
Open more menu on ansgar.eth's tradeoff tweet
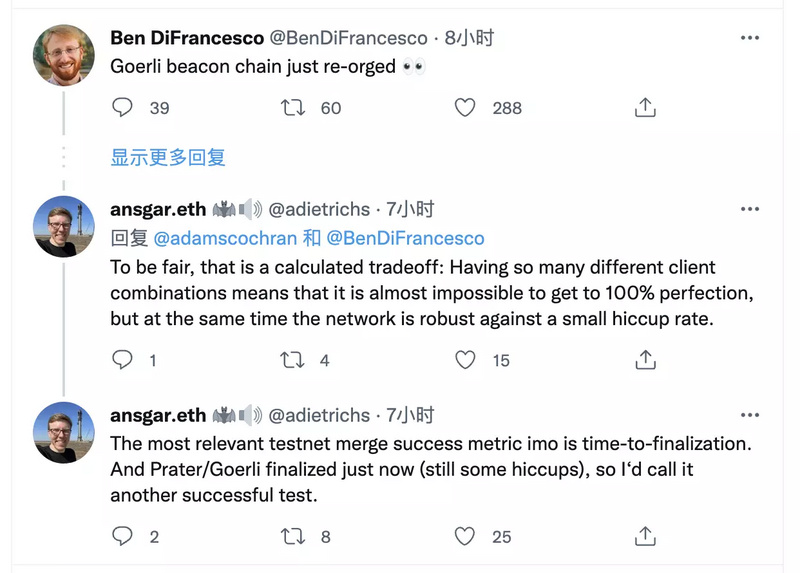pos(750,210)
